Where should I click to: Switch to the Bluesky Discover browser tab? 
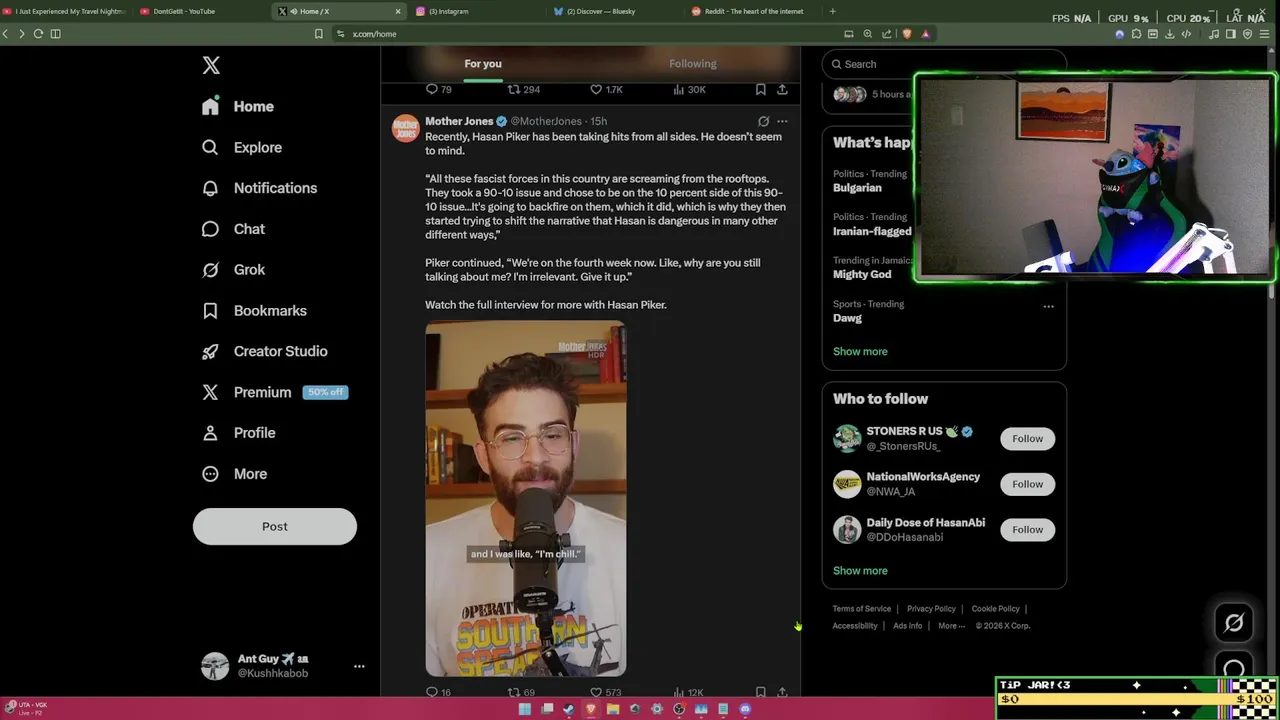[x=614, y=11]
